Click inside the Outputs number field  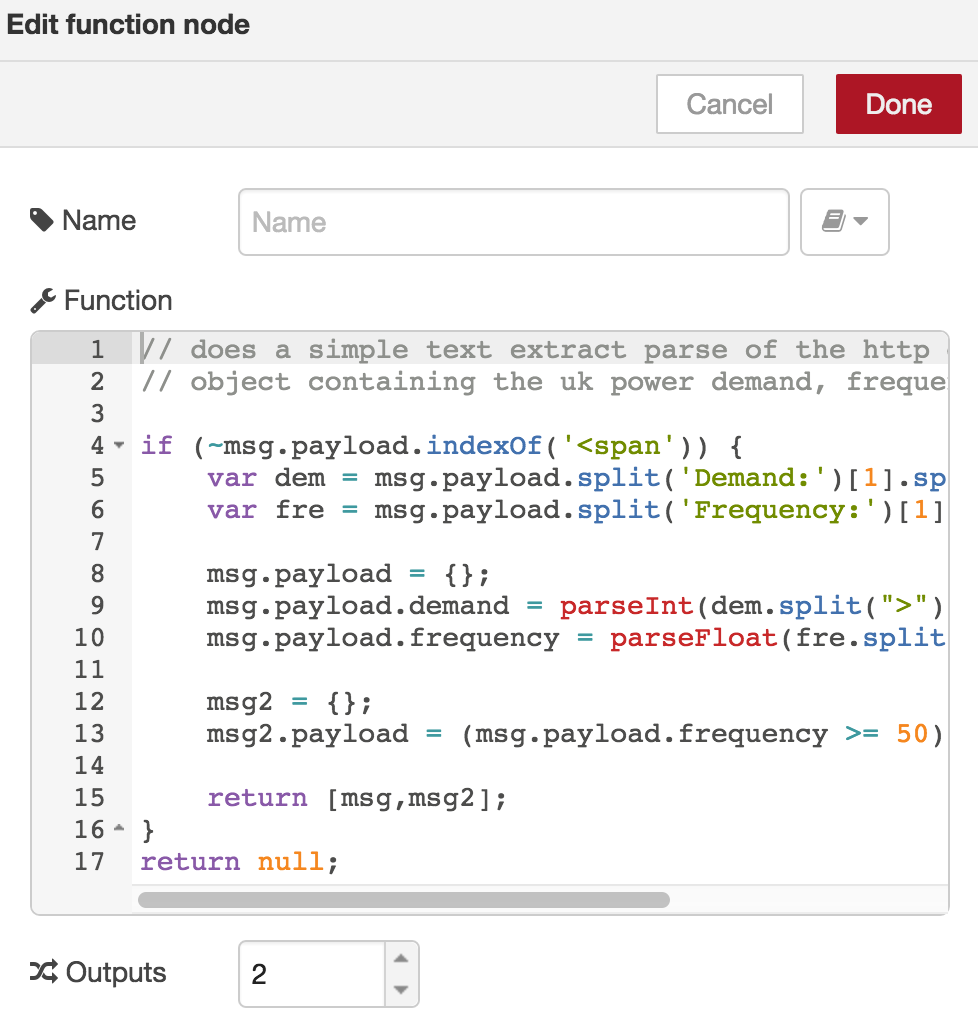point(312,974)
